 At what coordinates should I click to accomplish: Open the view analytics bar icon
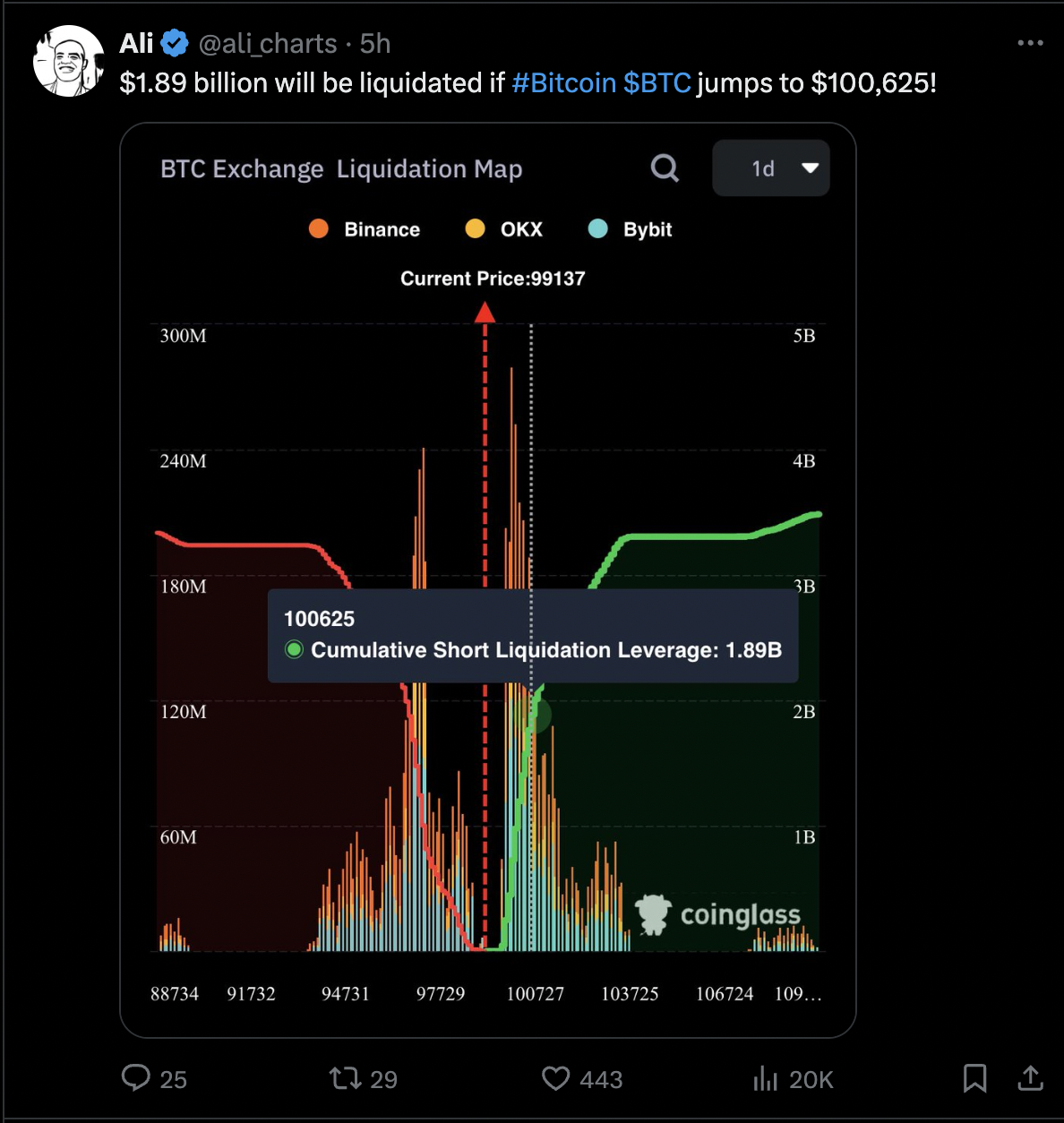click(766, 1077)
